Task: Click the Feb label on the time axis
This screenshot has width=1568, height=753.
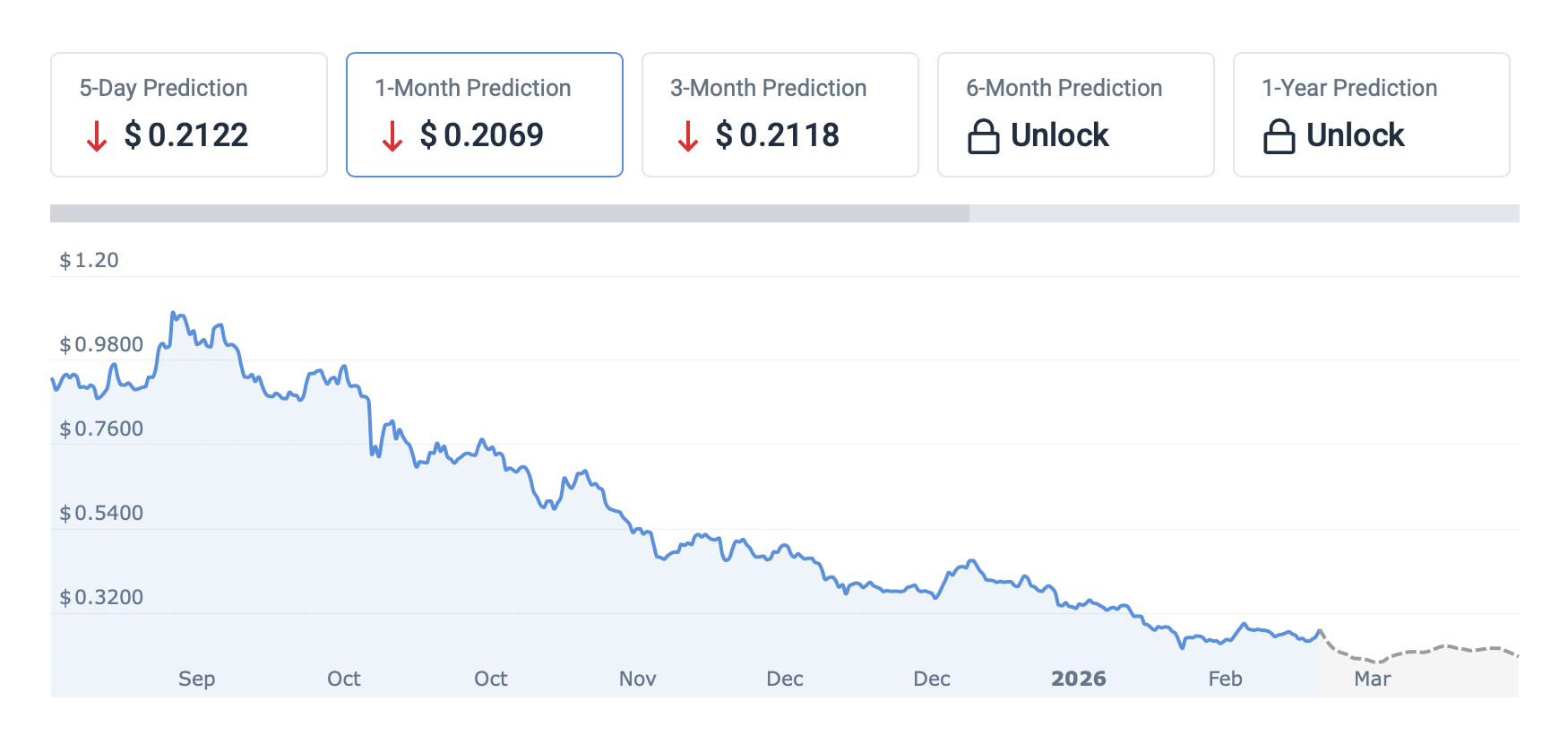Action: (1225, 679)
